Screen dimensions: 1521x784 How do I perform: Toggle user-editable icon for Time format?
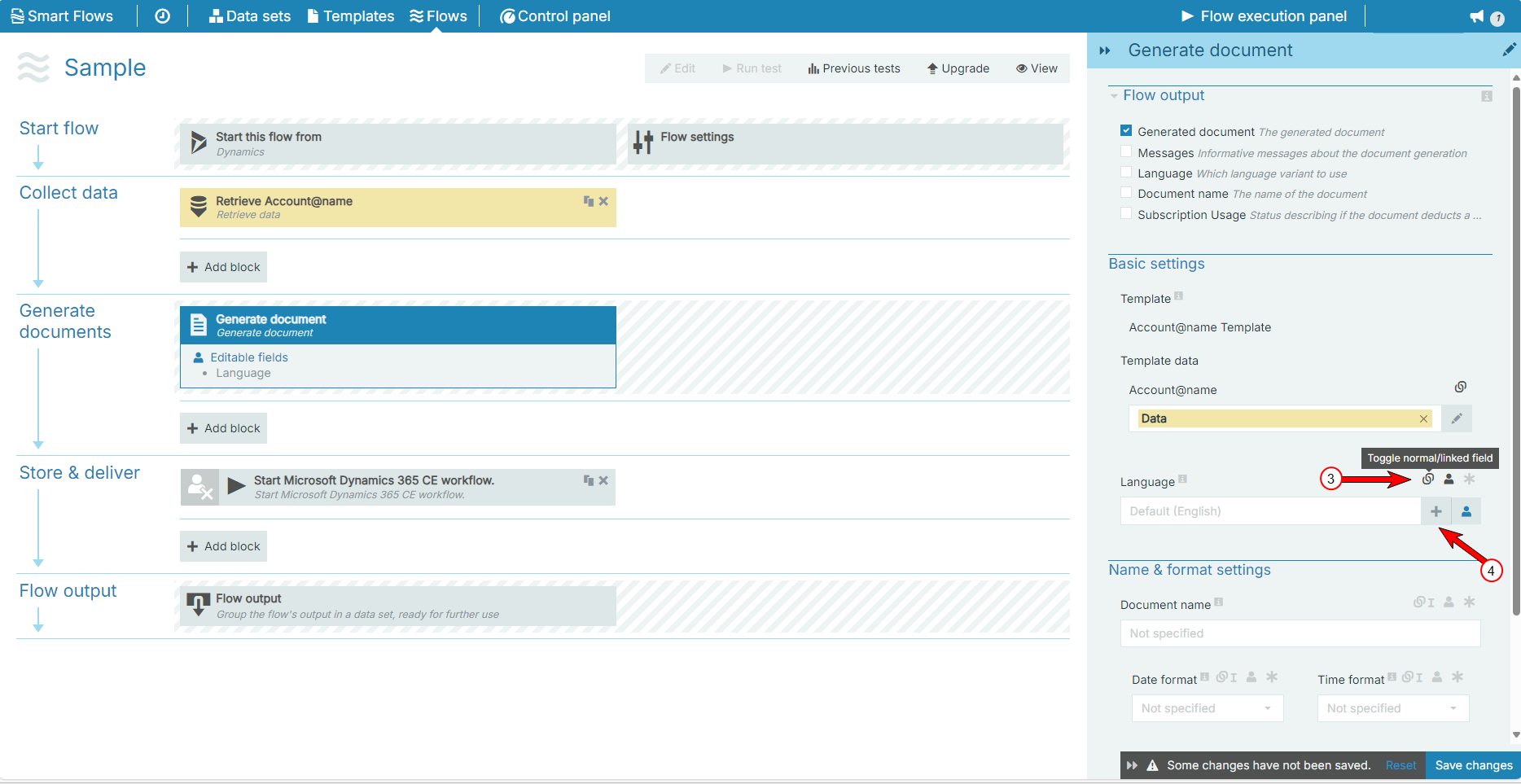1437,677
